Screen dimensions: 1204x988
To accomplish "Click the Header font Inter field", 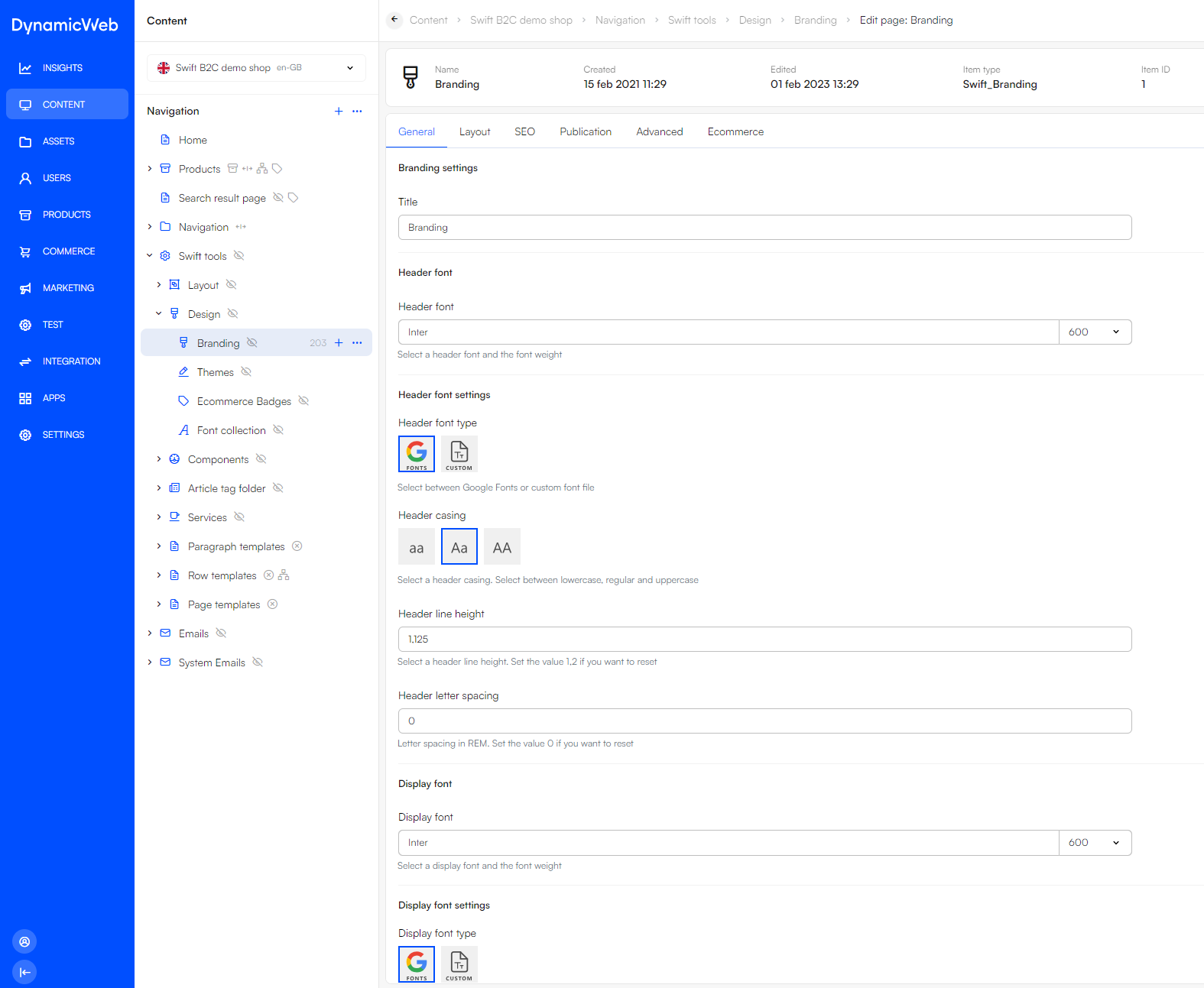I will [729, 332].
